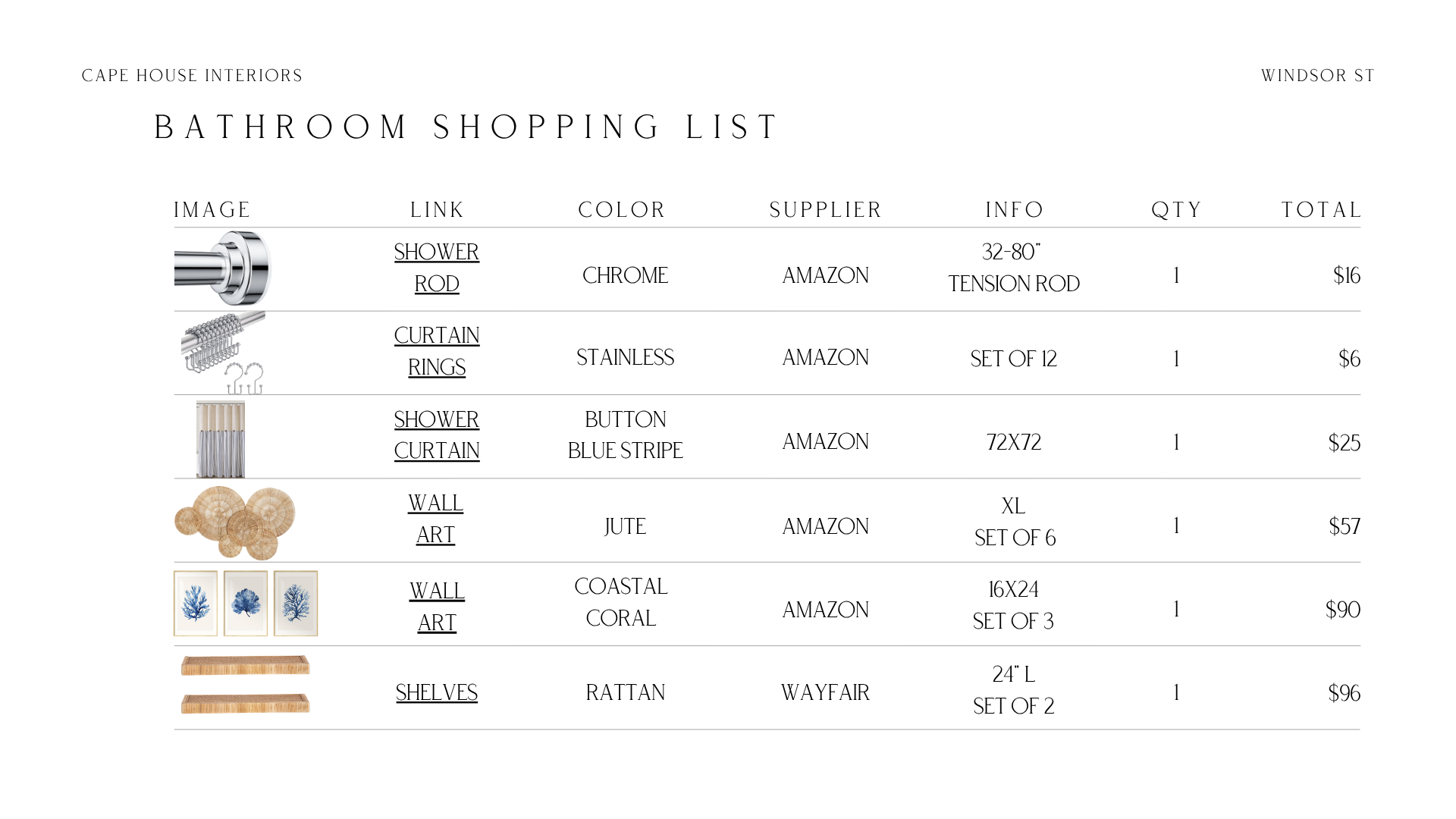Open the jute Wall Art link
The height and width of the screenshot is (819, 1456).
click(436, 519)
